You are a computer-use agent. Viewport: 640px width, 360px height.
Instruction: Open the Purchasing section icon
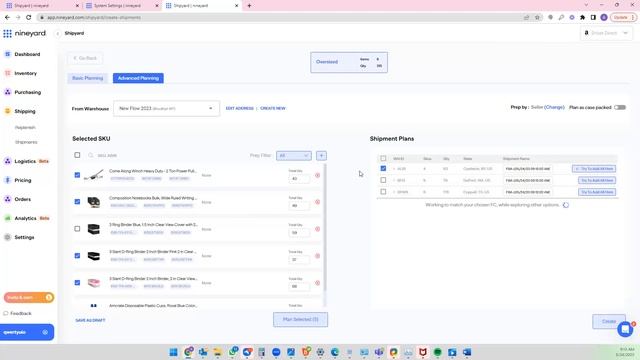tap(7, 92)
